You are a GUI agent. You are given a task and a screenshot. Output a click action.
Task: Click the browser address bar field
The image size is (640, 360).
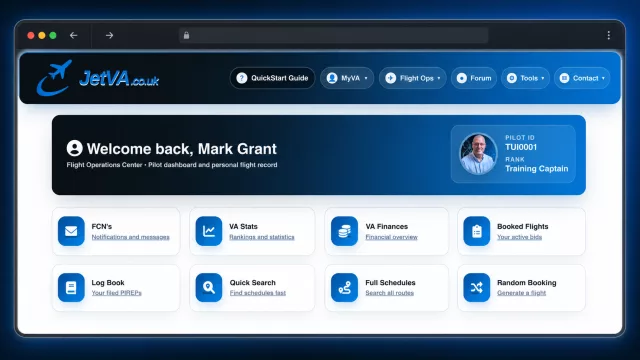tap(333, 36)
